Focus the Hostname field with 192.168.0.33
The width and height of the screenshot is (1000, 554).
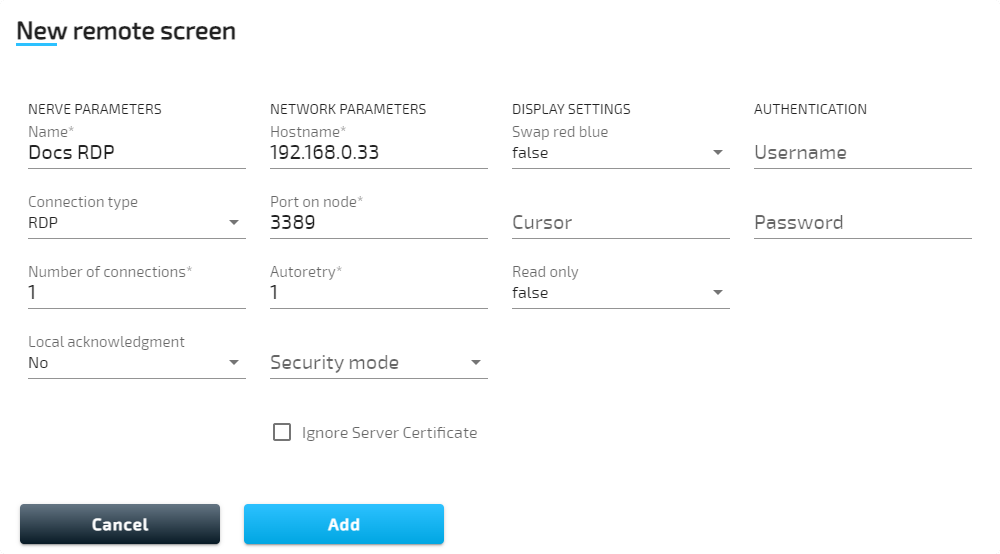(378, 153)
